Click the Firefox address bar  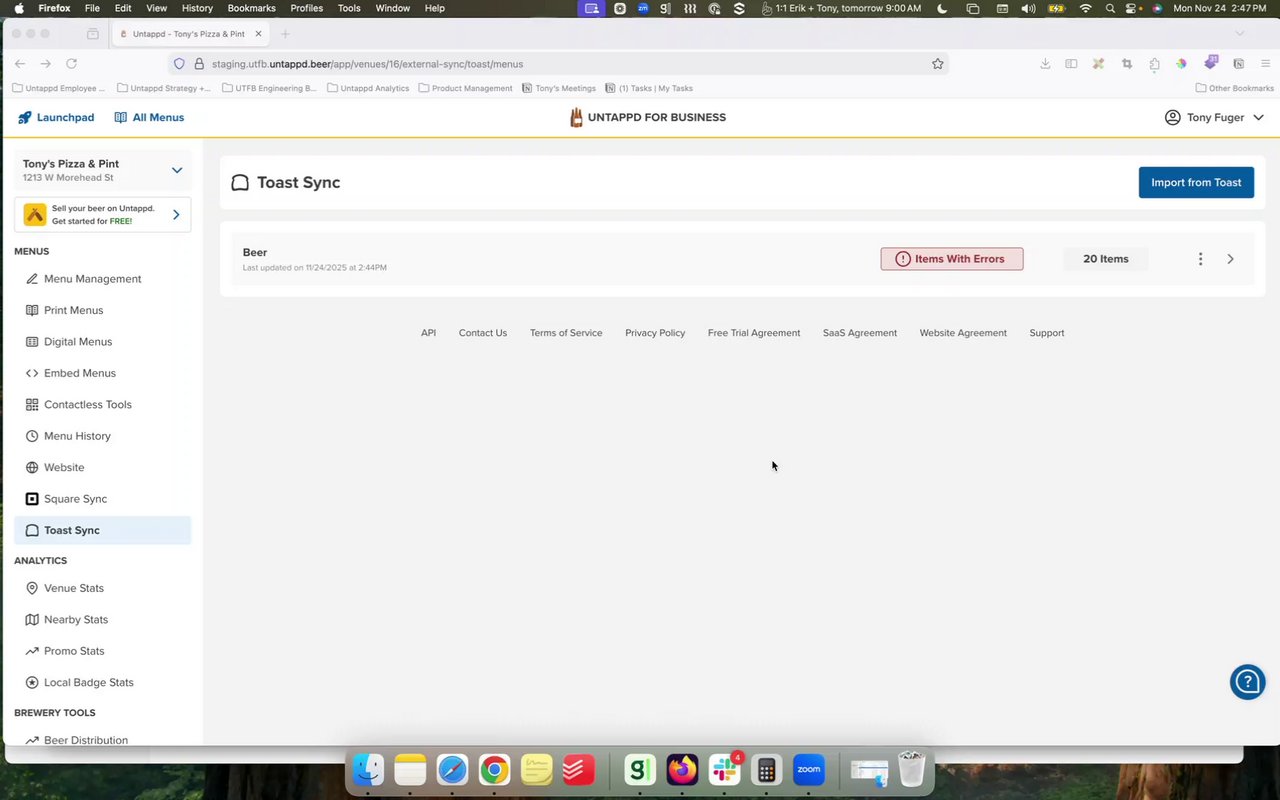point(560,64)
